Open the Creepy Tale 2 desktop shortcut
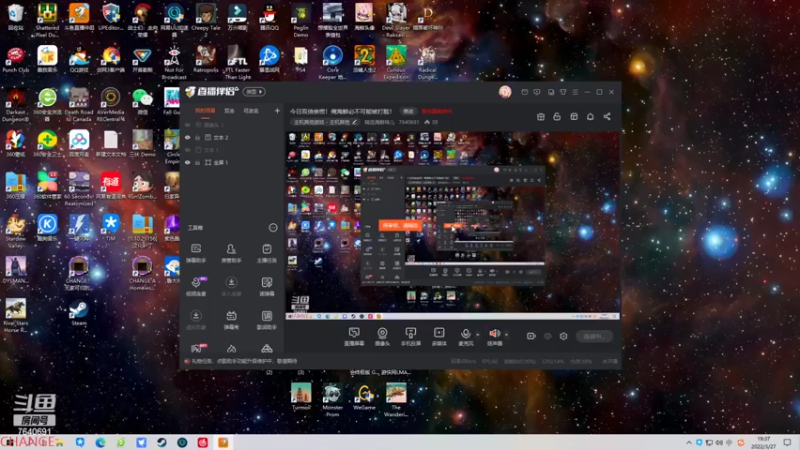This screenshot has width=800, height=450. click(x=206, y=19)
